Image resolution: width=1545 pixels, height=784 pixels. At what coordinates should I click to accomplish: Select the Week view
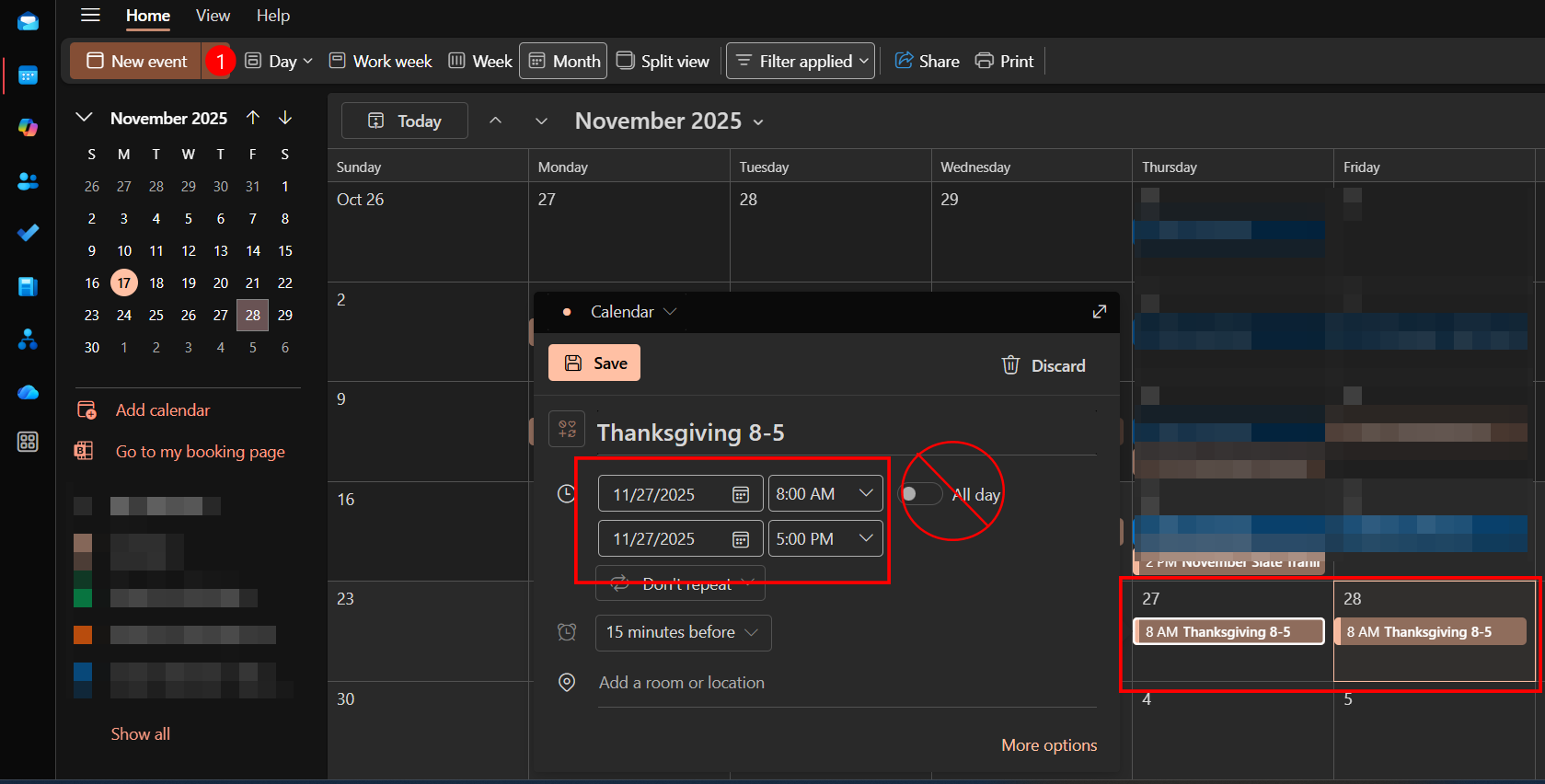click(480, 61)
